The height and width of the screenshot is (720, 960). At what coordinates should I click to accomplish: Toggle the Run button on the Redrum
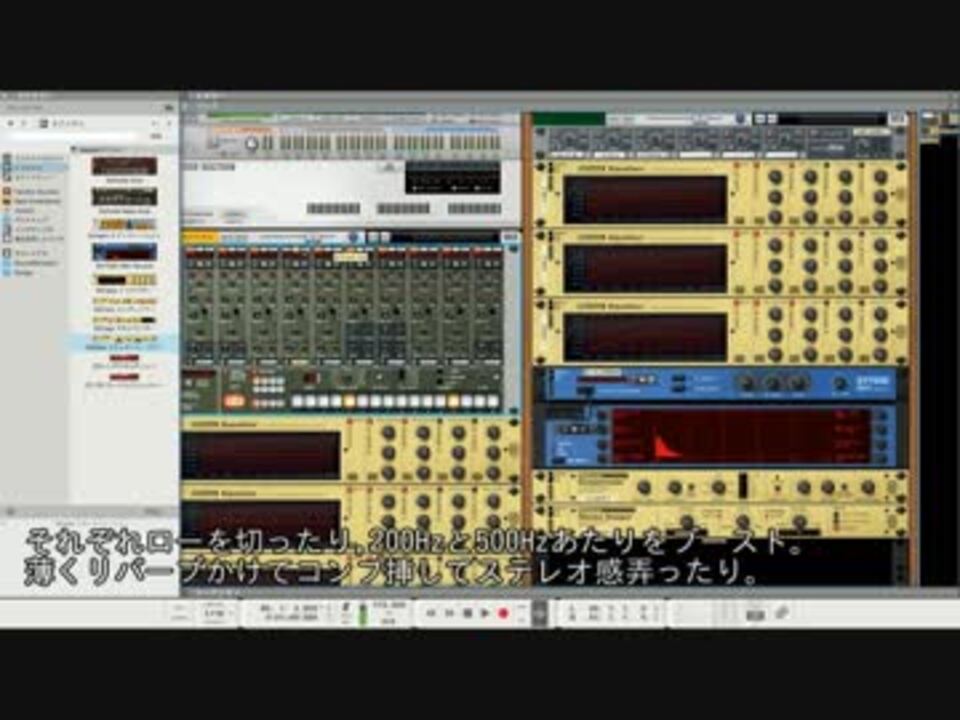tap(234, 401)
